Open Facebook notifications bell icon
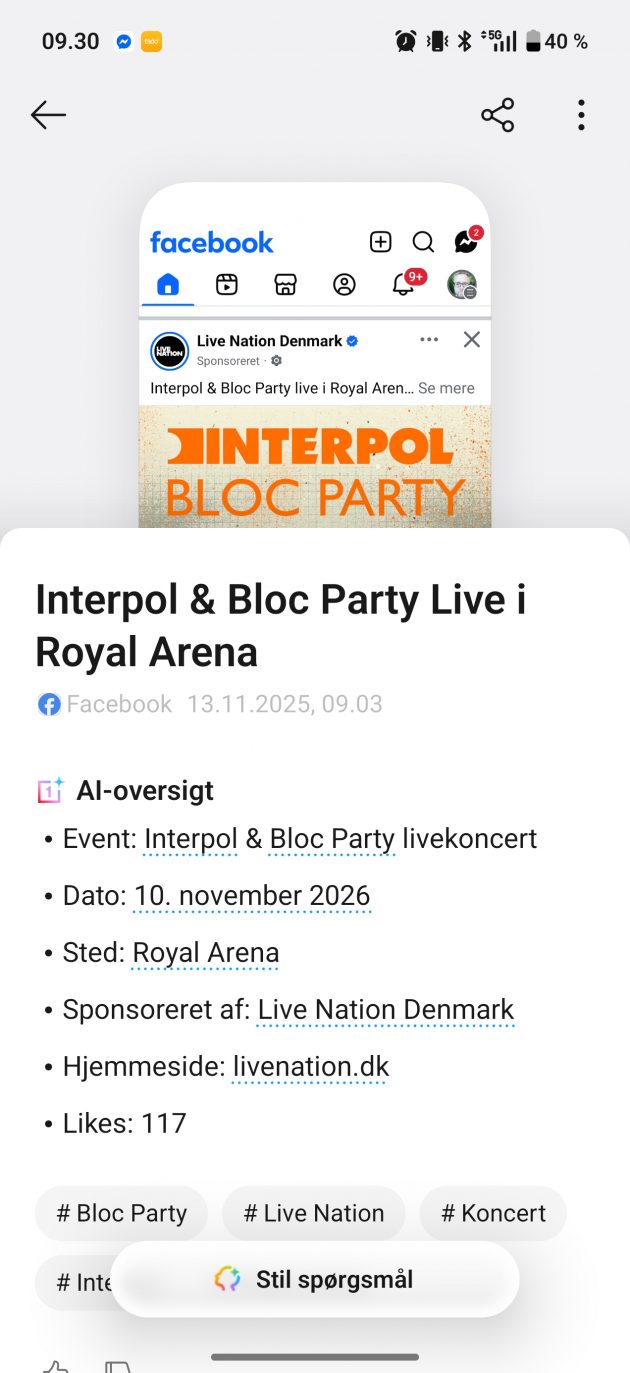This screenshot has height=1373, width=630. (x=404, y=284)
